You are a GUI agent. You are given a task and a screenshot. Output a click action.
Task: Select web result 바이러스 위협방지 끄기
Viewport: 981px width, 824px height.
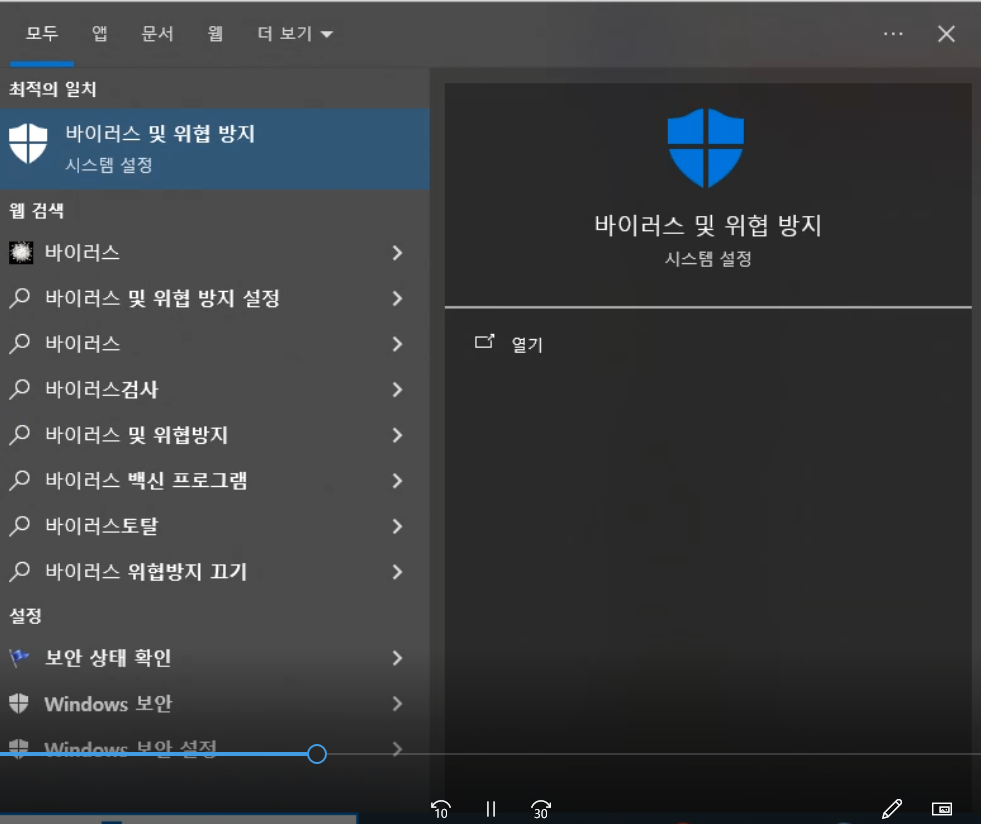[146, 572]
